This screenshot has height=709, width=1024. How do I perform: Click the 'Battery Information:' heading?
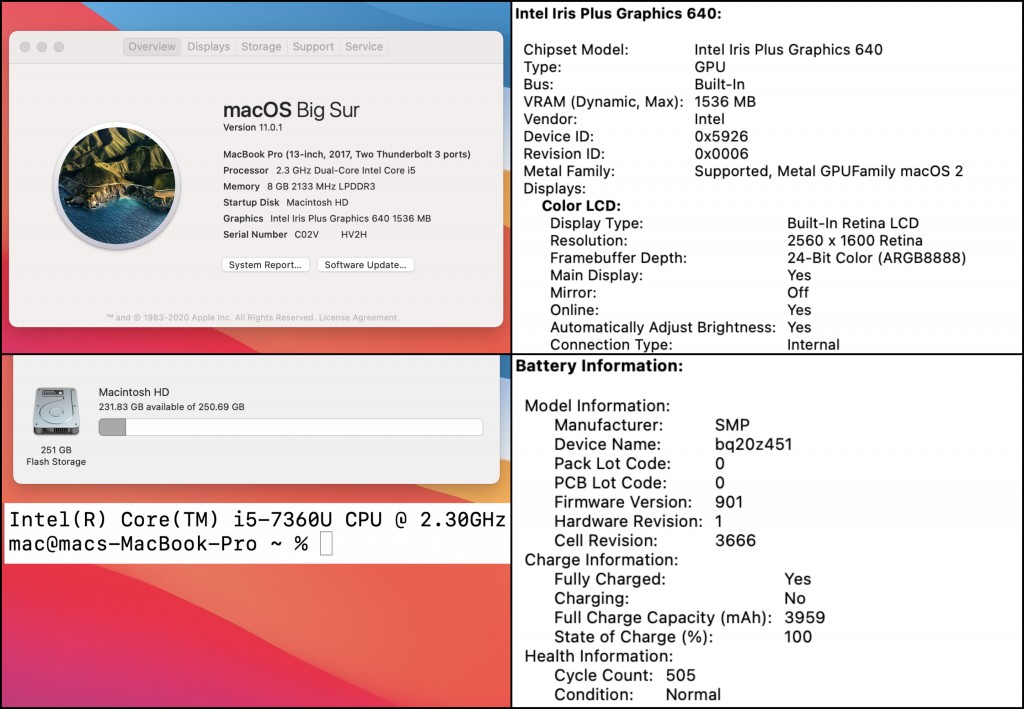(x=599, y=366)
